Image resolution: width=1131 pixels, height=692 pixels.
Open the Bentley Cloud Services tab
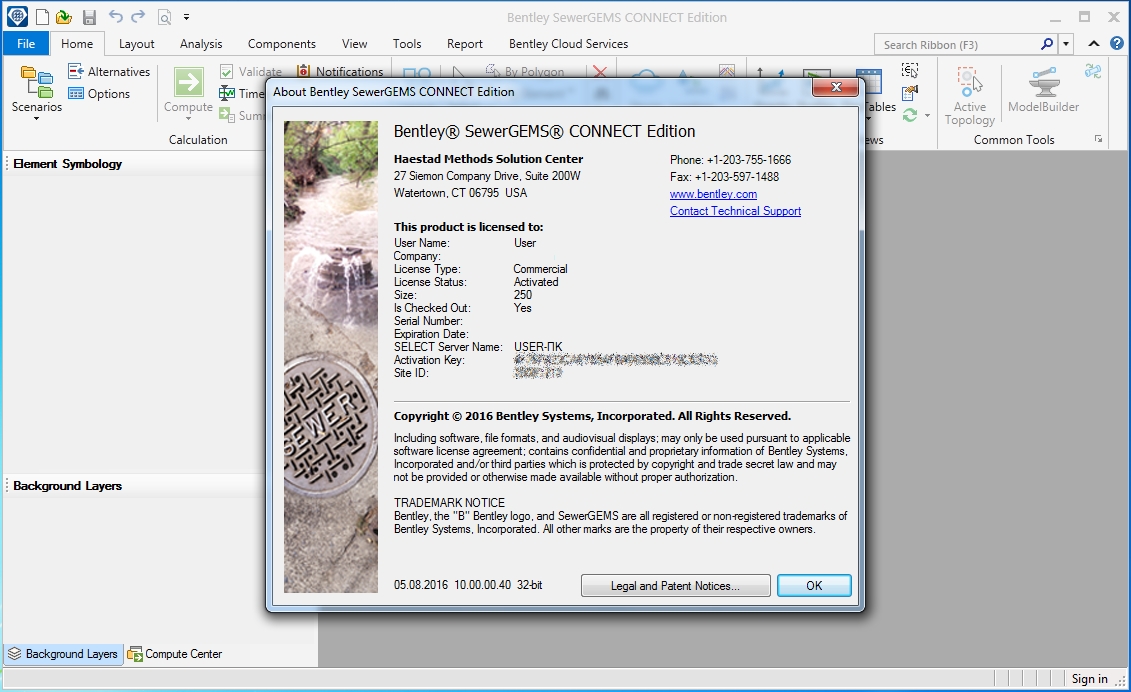point(568,43)
